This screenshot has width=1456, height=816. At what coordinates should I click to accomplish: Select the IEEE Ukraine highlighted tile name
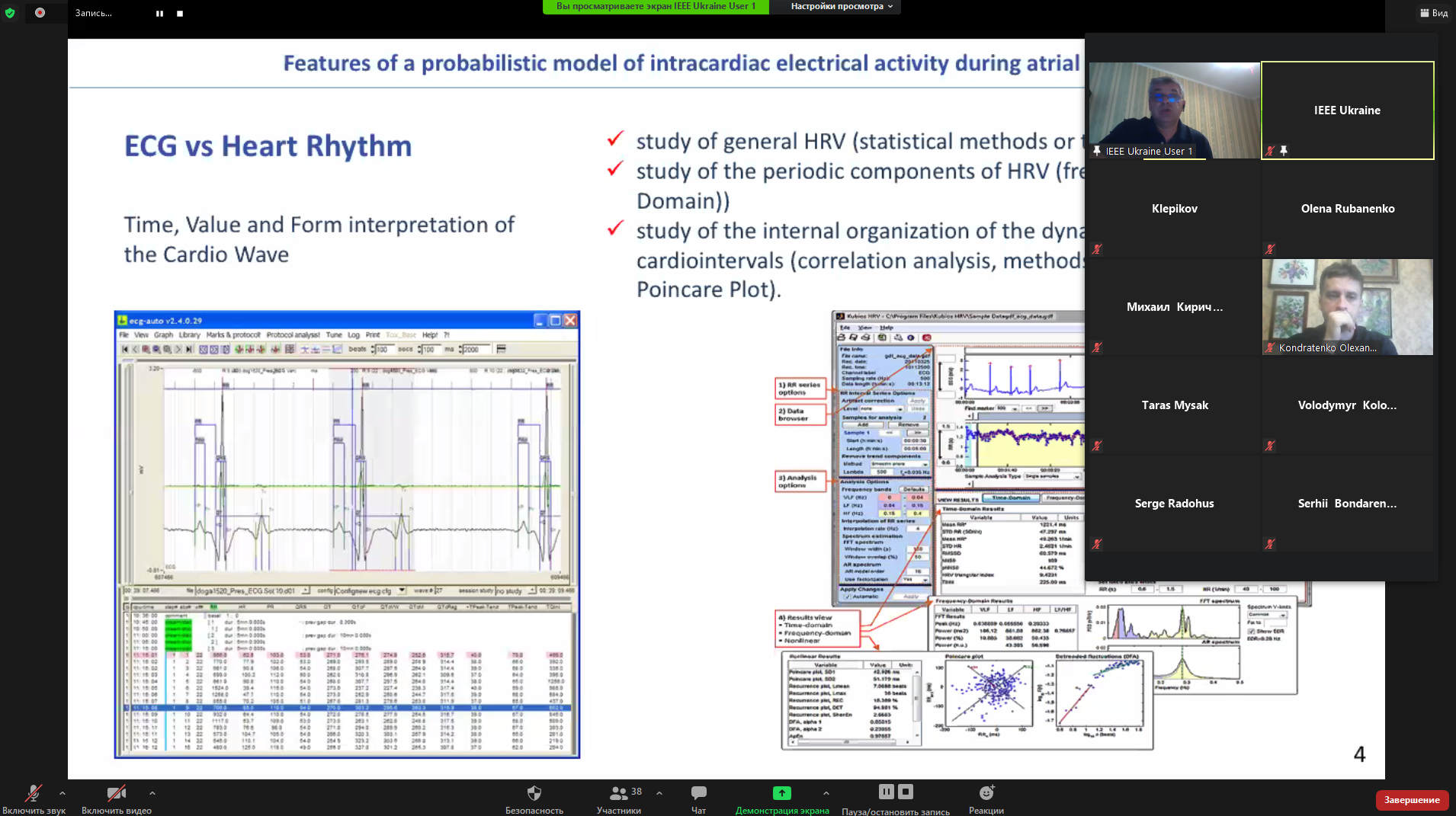pyautogui.click(x=1347, y=110)
